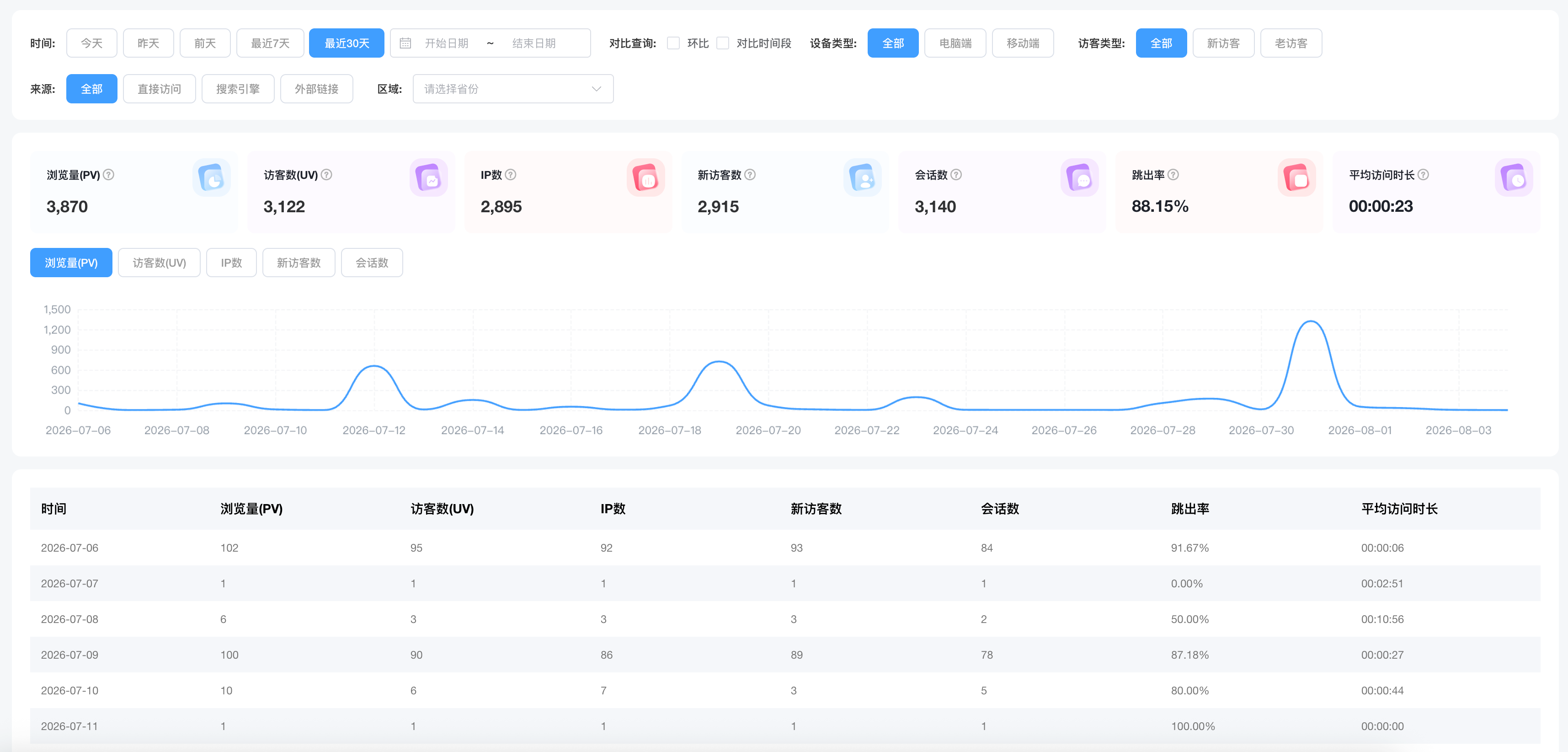The height and width of the screenshot is (752, 1568).
Task: Click the 开始日期 input field
Action: 447,43
